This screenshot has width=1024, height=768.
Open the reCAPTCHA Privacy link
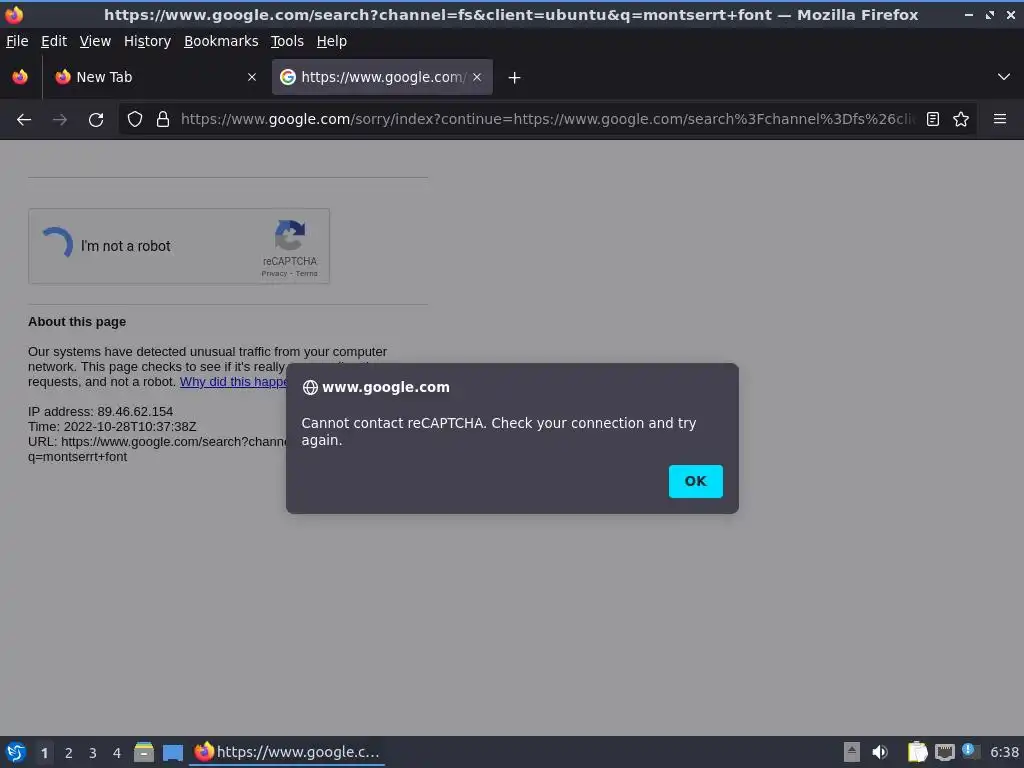(274, 274)
